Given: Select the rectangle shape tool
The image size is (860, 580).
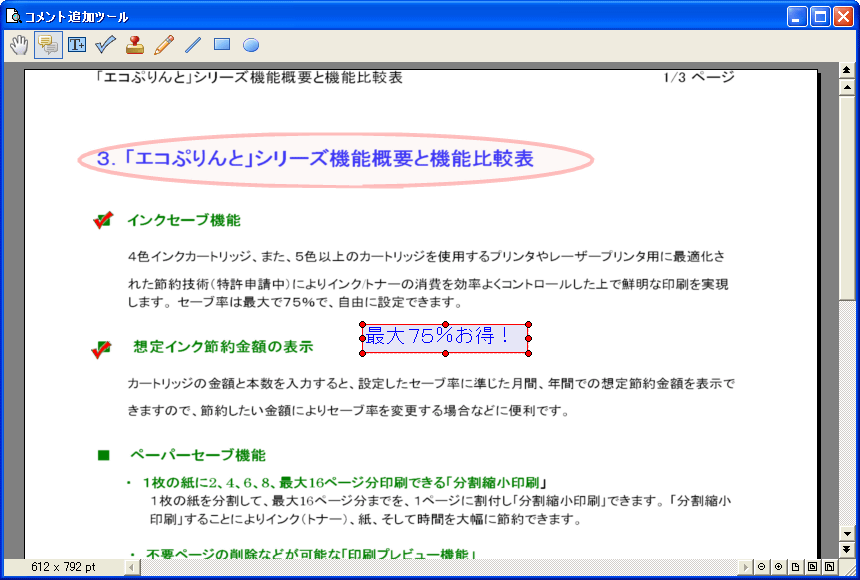Looking at the screenshot, I should tap(222, 45).
